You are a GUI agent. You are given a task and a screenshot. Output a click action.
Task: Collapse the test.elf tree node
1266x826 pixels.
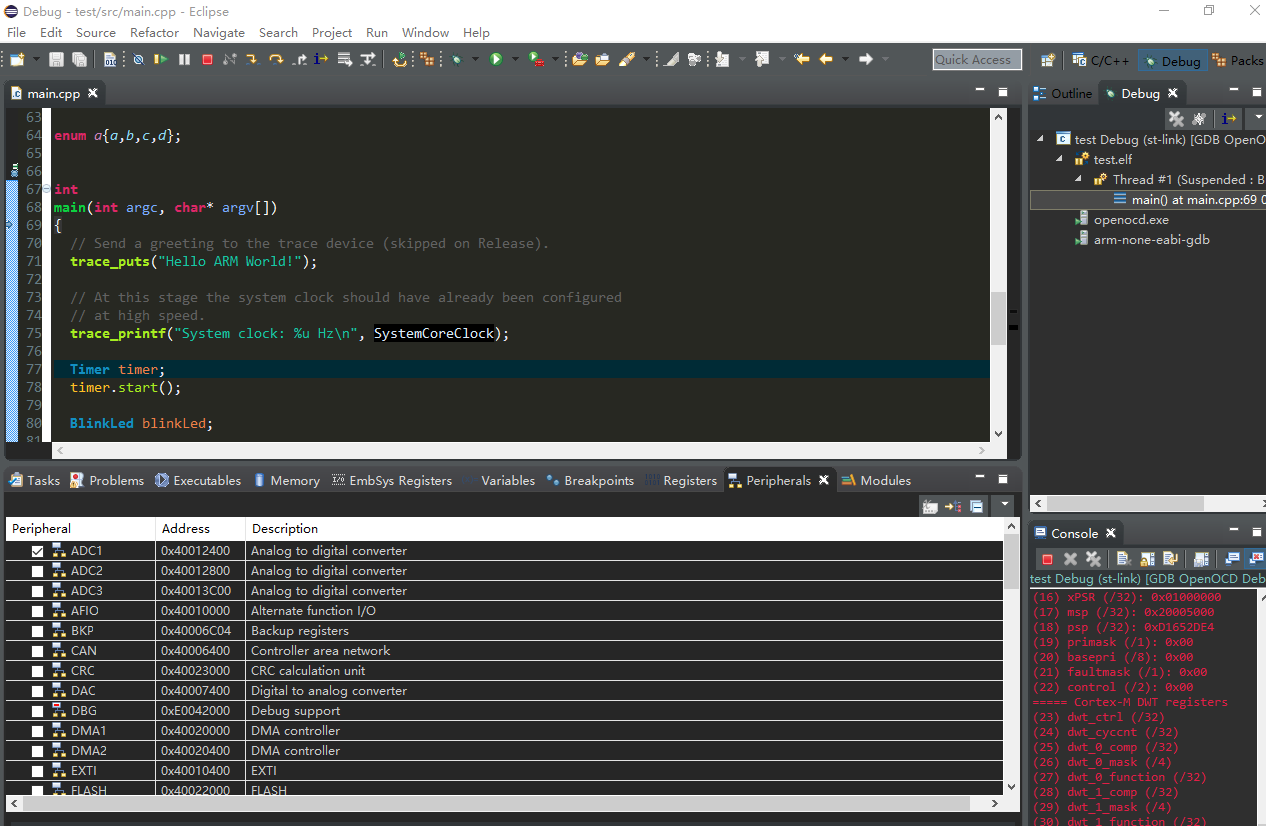click(1058, 159)
